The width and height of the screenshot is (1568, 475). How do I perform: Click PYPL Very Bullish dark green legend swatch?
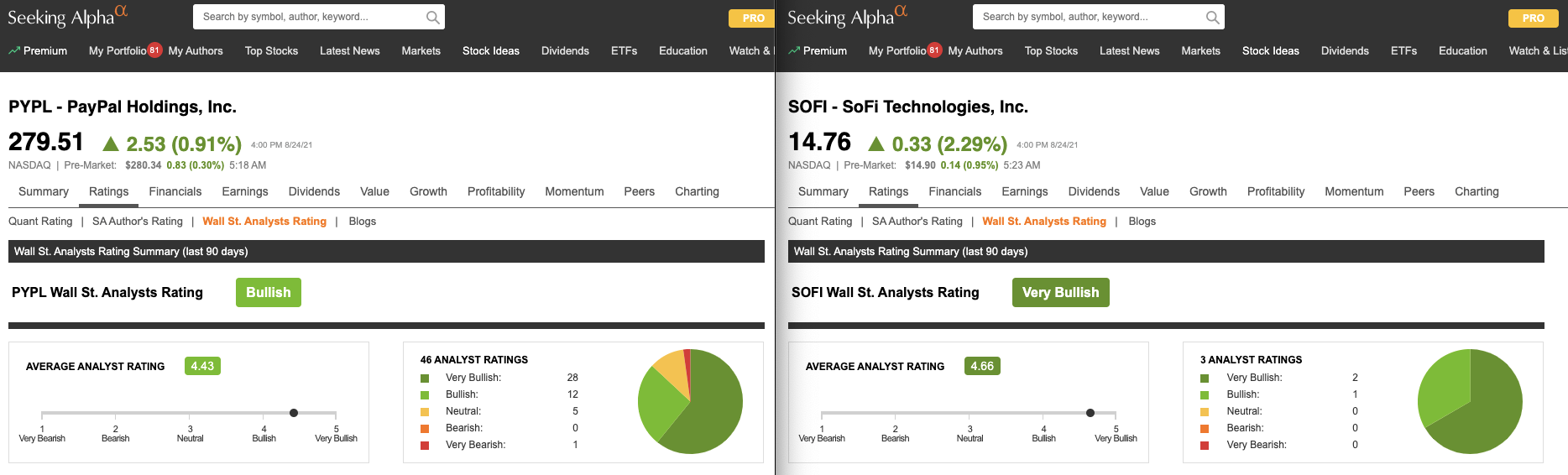pos(425,378)
